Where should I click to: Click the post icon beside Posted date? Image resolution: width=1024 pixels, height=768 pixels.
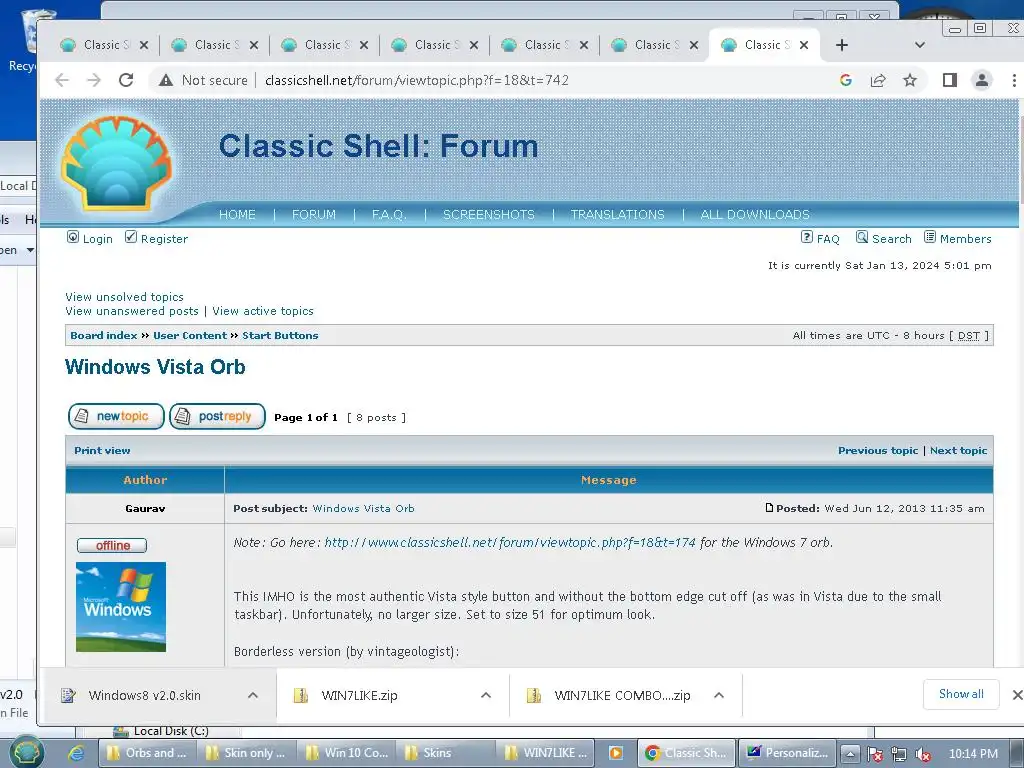[769, 507]
